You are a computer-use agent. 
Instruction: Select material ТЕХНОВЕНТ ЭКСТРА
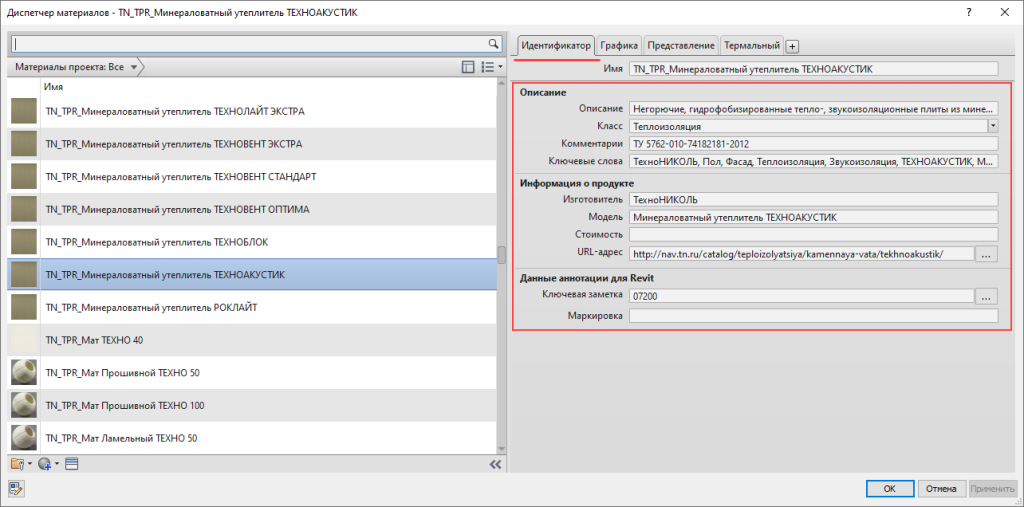click(x=252, y=144)
